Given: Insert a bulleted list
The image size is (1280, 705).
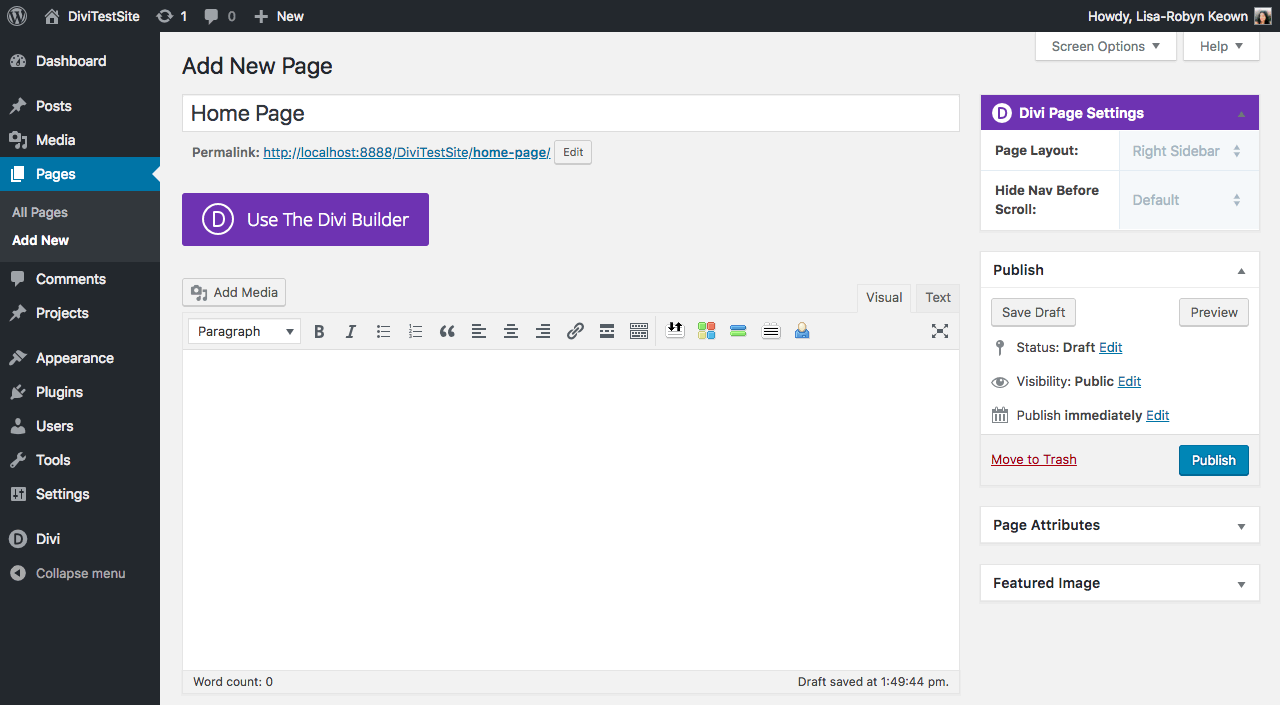Looking at the screenshot, I should tap(383, 331).
